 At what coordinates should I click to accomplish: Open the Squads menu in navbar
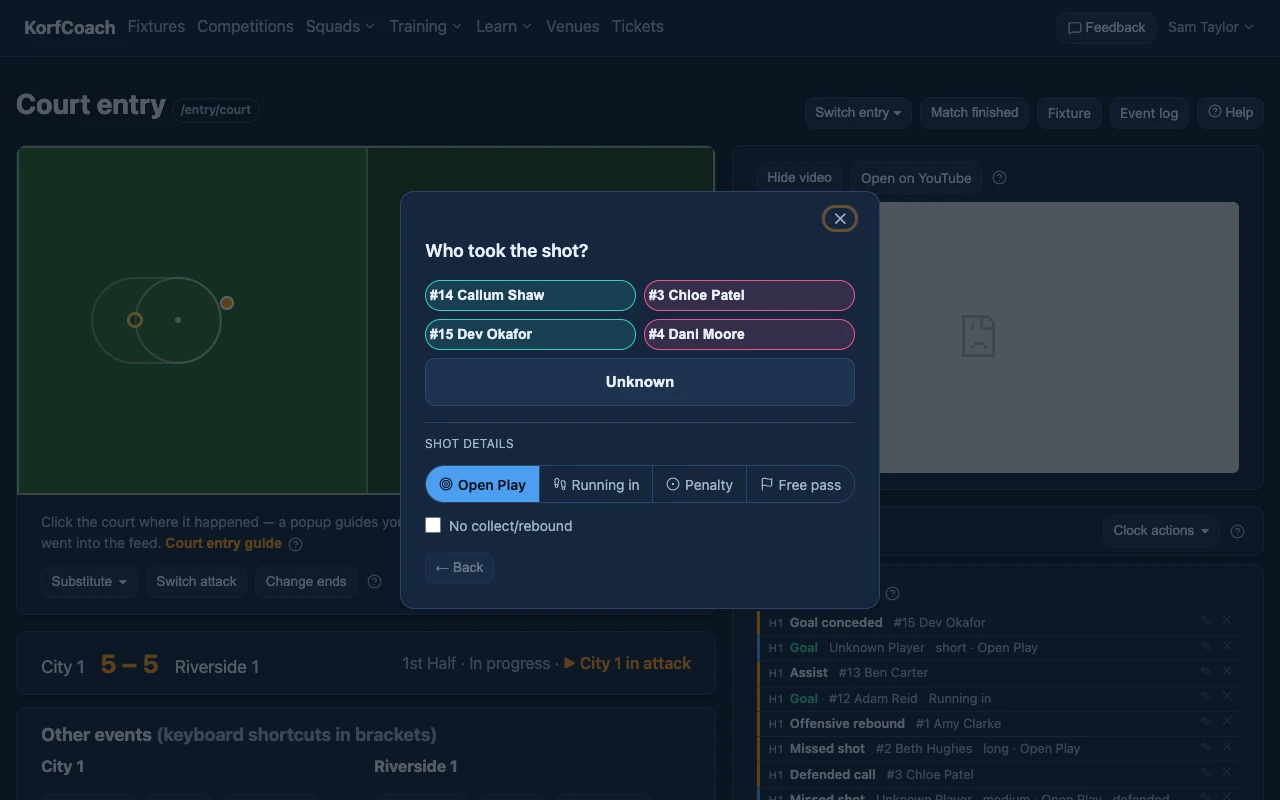340,27
